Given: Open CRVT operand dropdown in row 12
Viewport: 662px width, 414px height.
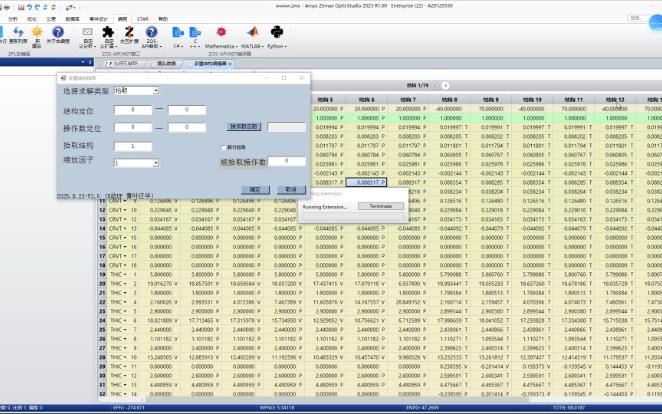Looking at the screenshot, I should coord(125,210).
